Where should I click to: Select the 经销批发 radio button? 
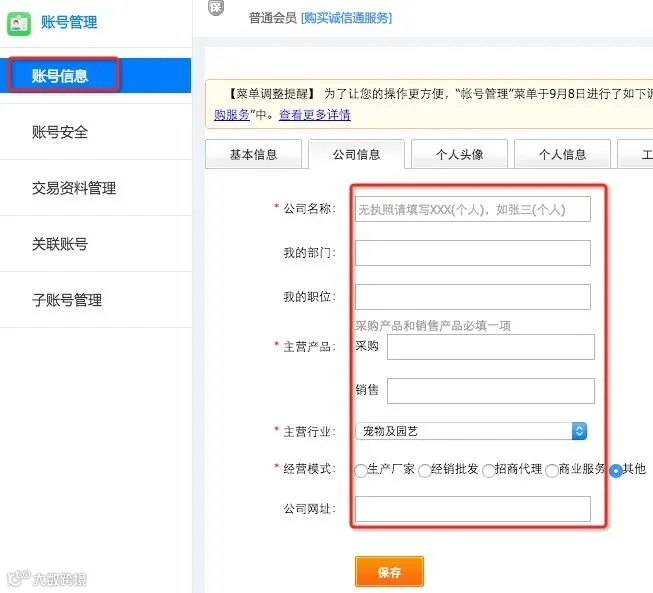point(424,471)
